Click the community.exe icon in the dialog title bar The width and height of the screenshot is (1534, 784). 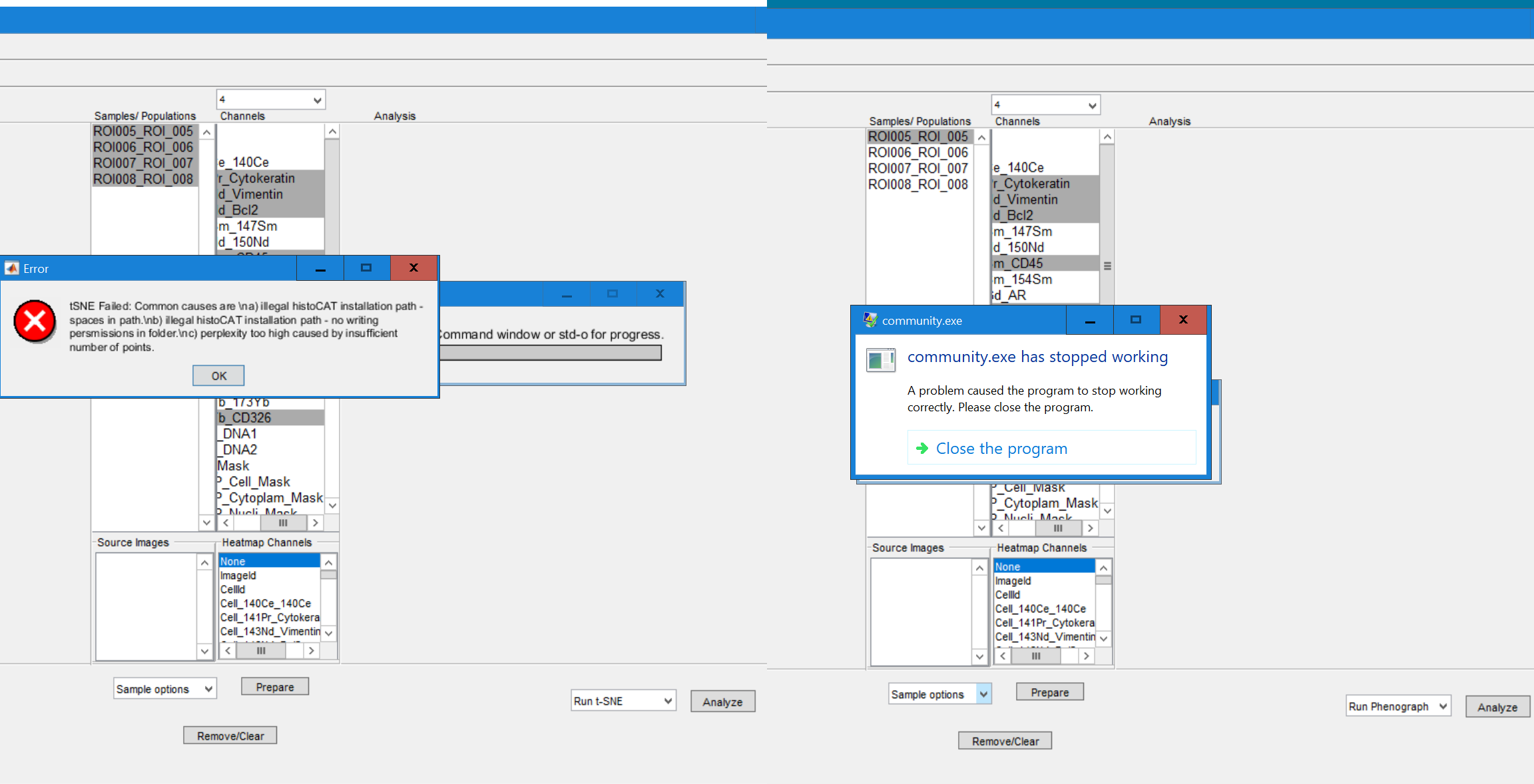870,319
